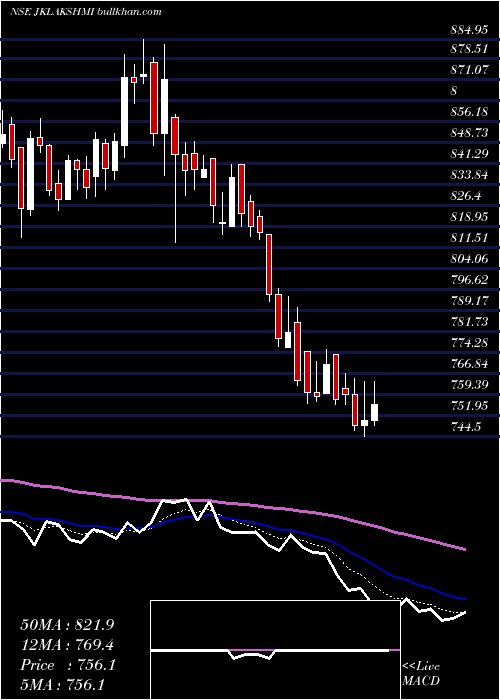Screen dimensions: 500x700
Task: Click the 833.84 price axis label
Action: pos(469,175)
